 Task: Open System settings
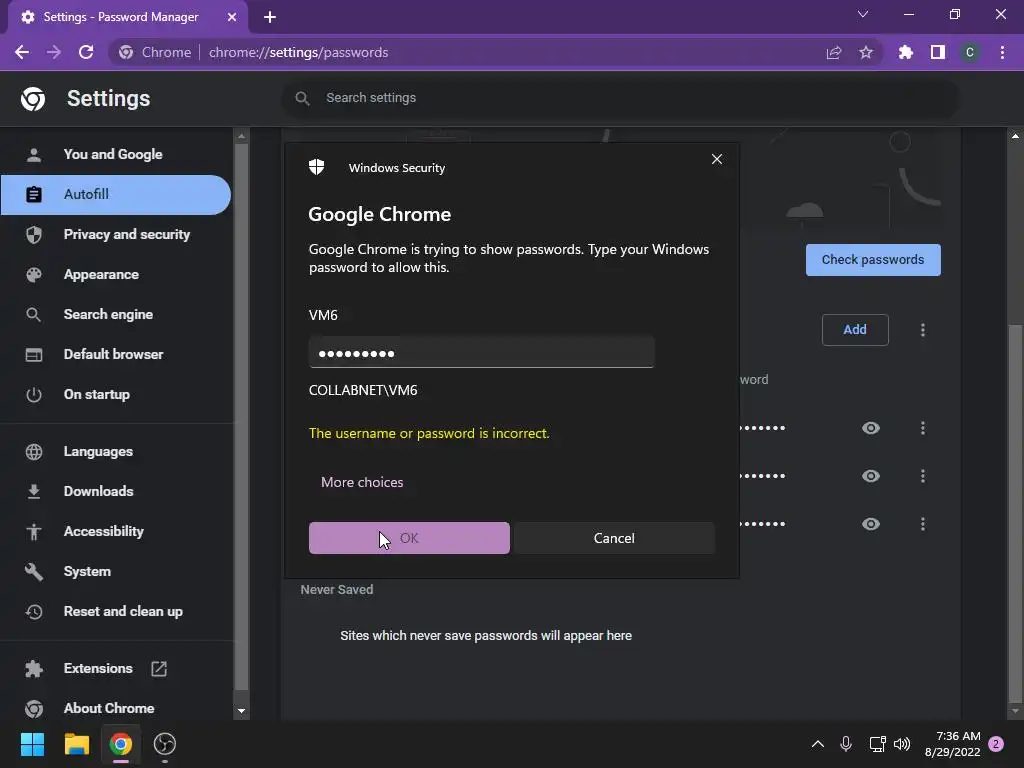pyautogui.click(x=88, y=571)
